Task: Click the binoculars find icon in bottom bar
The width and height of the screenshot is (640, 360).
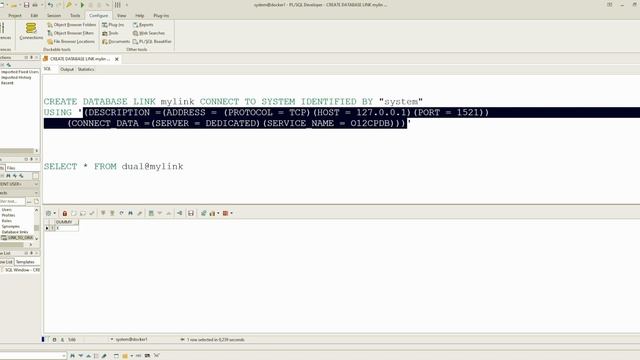Action: click(73, 356)
